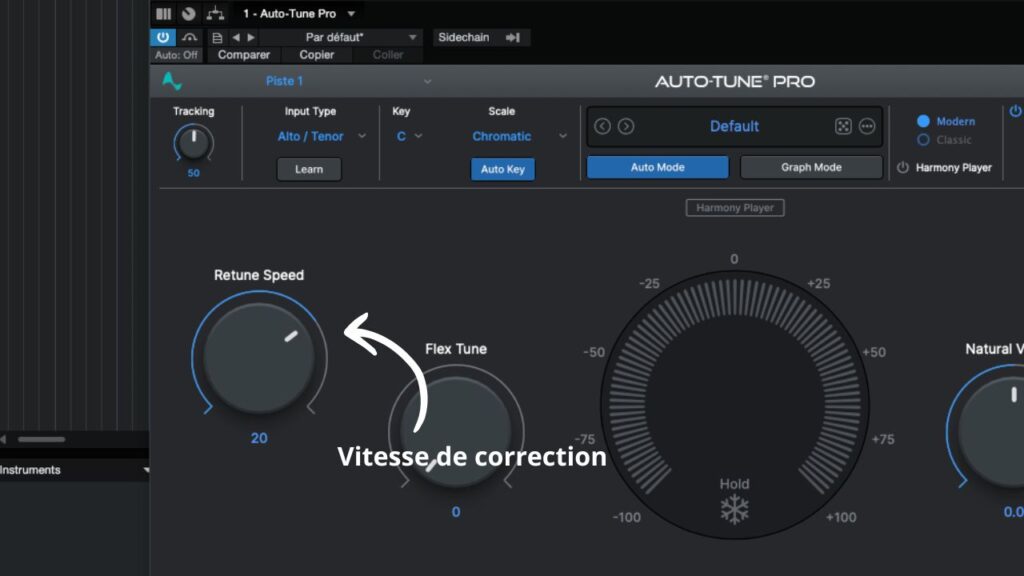Click the Antares waveform logo icon
The height and width of the screenshot is (576, 1024).
click(x=172, y=81)
